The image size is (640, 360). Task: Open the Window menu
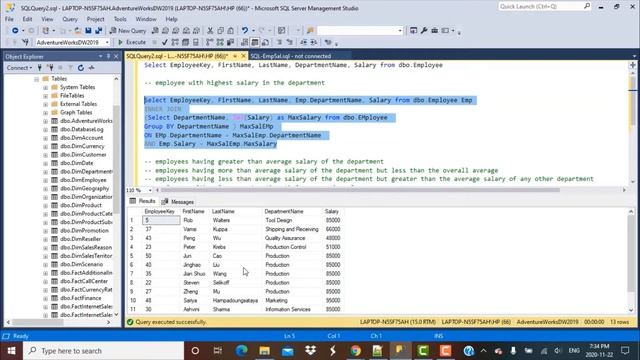pos(146,19)
